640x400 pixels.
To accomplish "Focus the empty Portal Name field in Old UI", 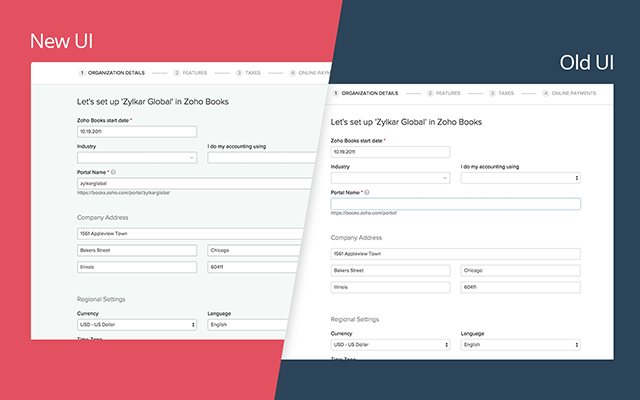I will click(x=456, y=204).
